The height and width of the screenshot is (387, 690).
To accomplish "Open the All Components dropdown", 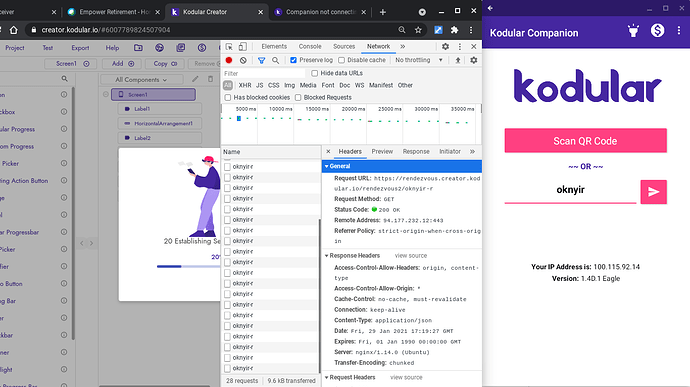I will tap(141, 80).
